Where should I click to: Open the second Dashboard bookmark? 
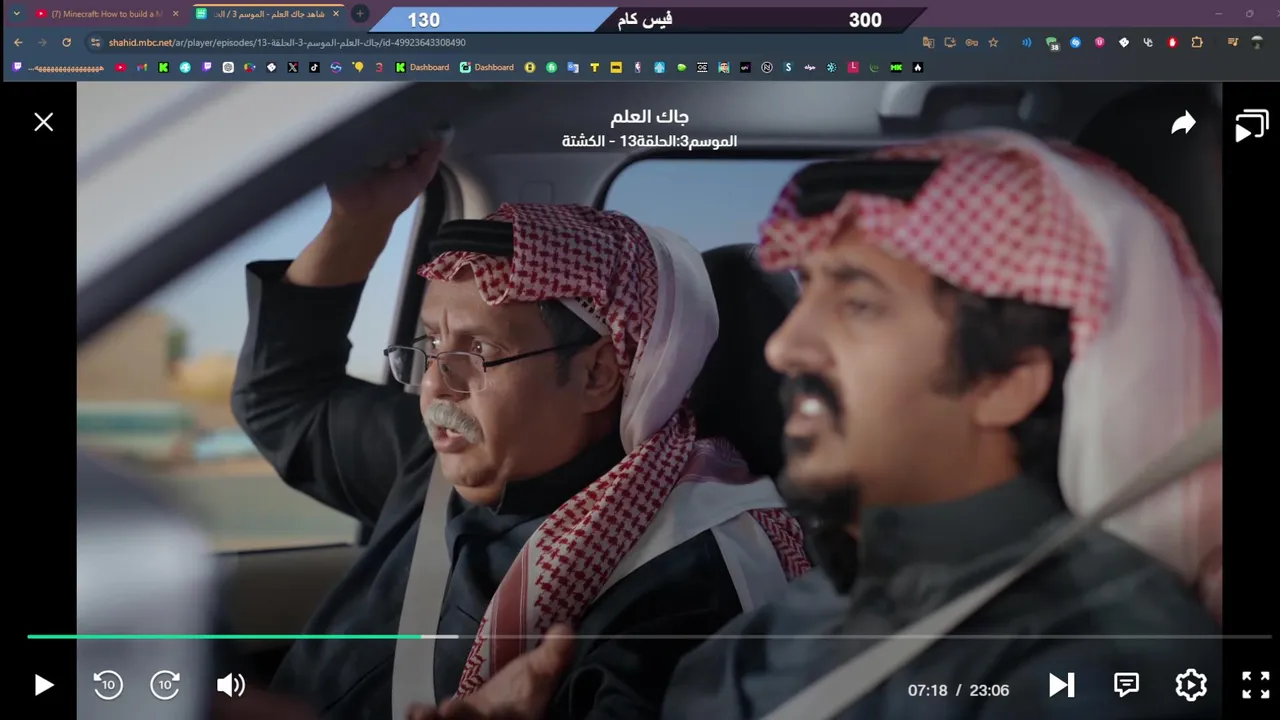(x=487, y=67)
